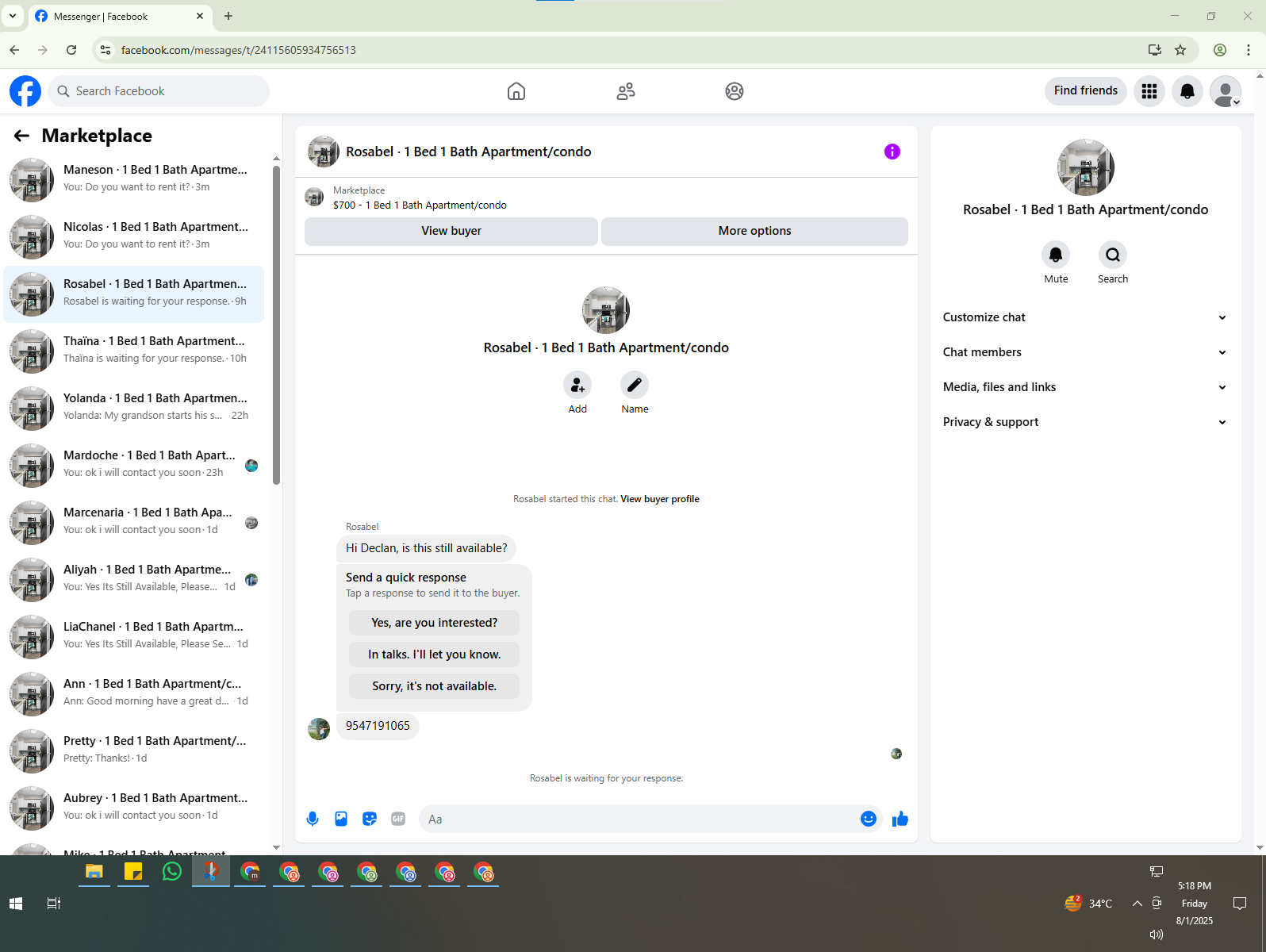This screenshot has width=1266, height=952.
Task: Show hidden system tray icons
Action: [x=1137, y=904]
